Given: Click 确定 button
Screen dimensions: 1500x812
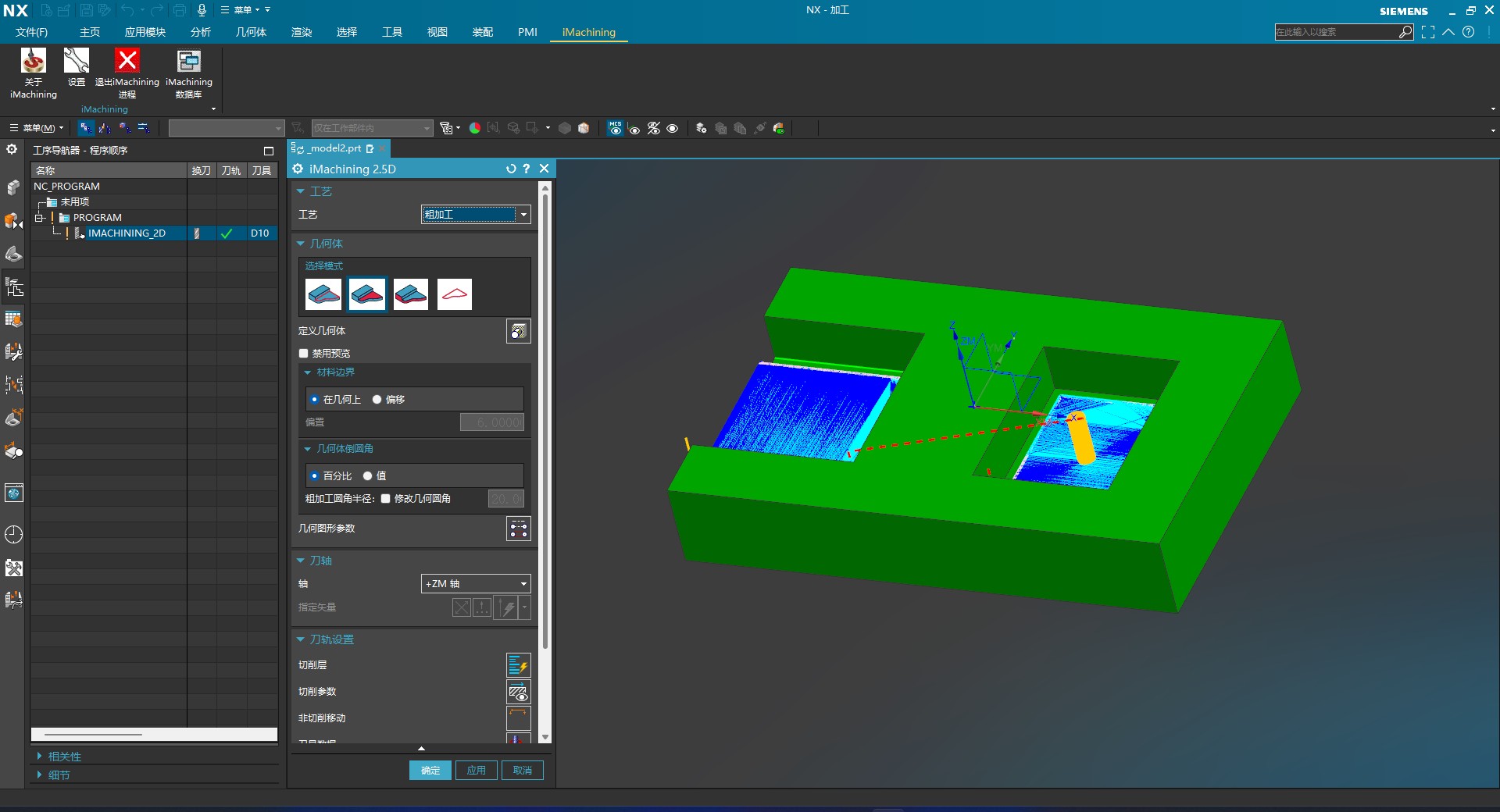Looking at the screenshot, I should coord(430,771).
